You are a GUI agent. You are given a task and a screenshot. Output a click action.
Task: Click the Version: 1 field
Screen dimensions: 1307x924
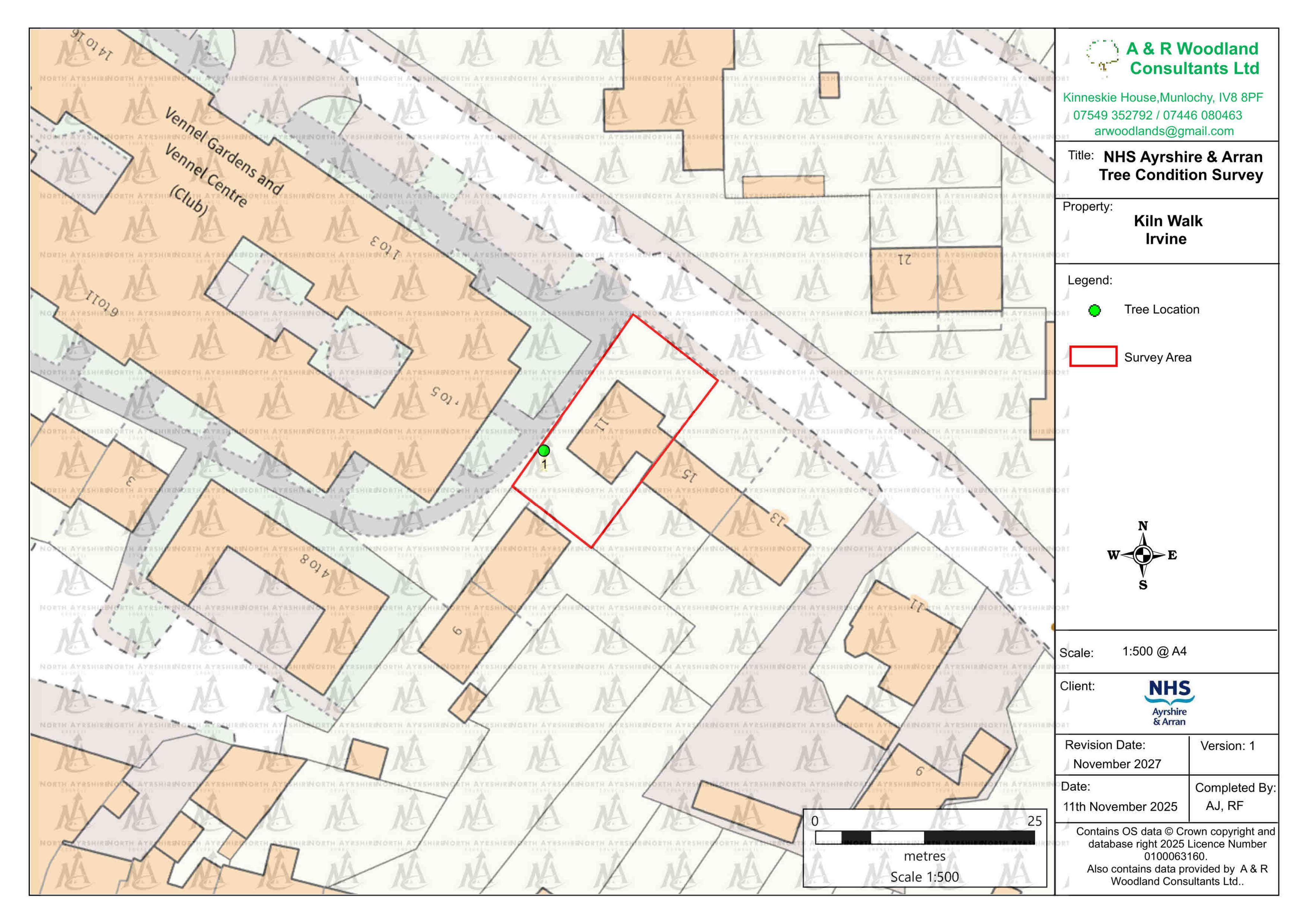coord(1227,746)
